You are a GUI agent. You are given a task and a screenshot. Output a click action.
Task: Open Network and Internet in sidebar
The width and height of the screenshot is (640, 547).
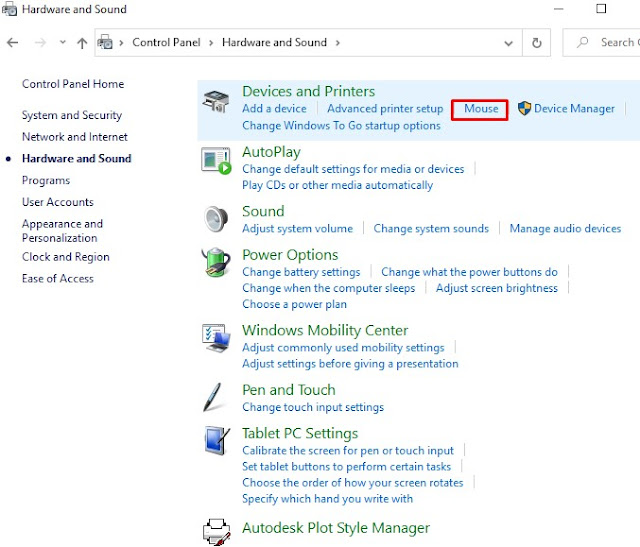[75, 137]
